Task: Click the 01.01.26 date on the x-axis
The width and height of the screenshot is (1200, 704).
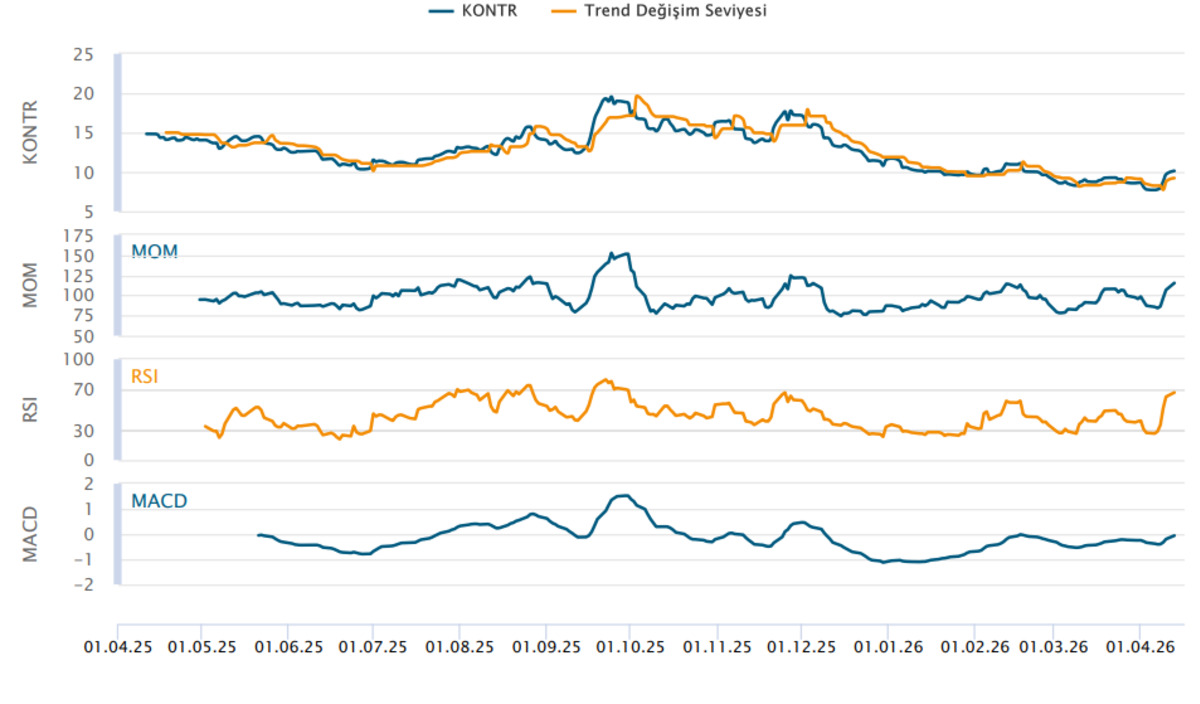Action: (x=886, y=647)
